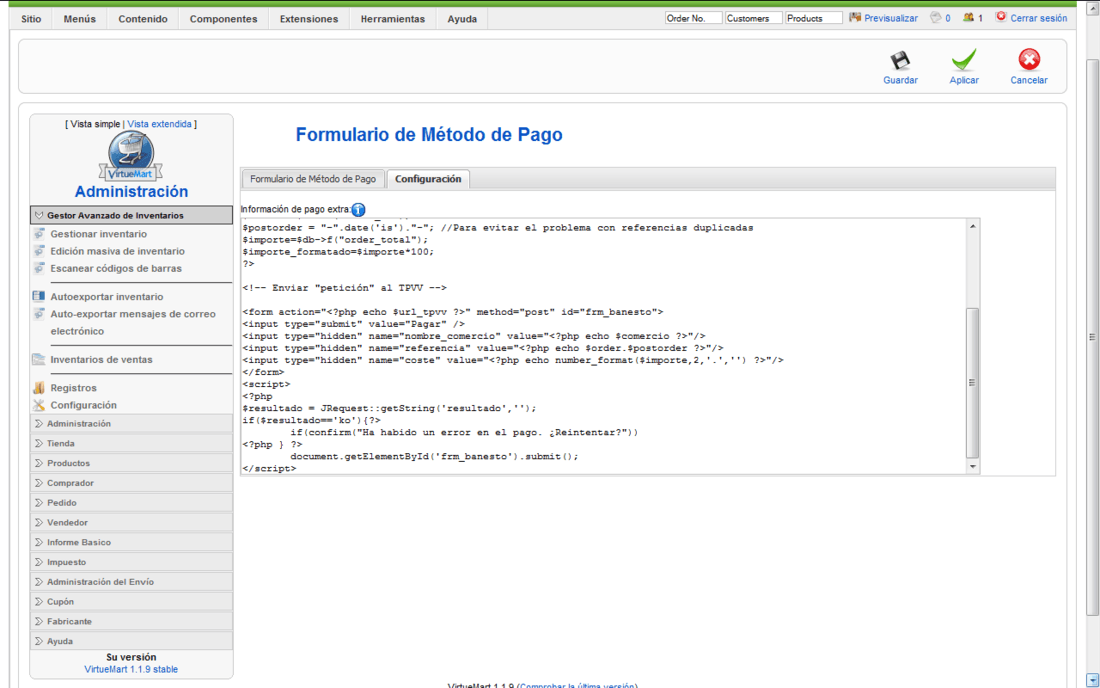Open the Sitio menu

(x=31, y=19)
